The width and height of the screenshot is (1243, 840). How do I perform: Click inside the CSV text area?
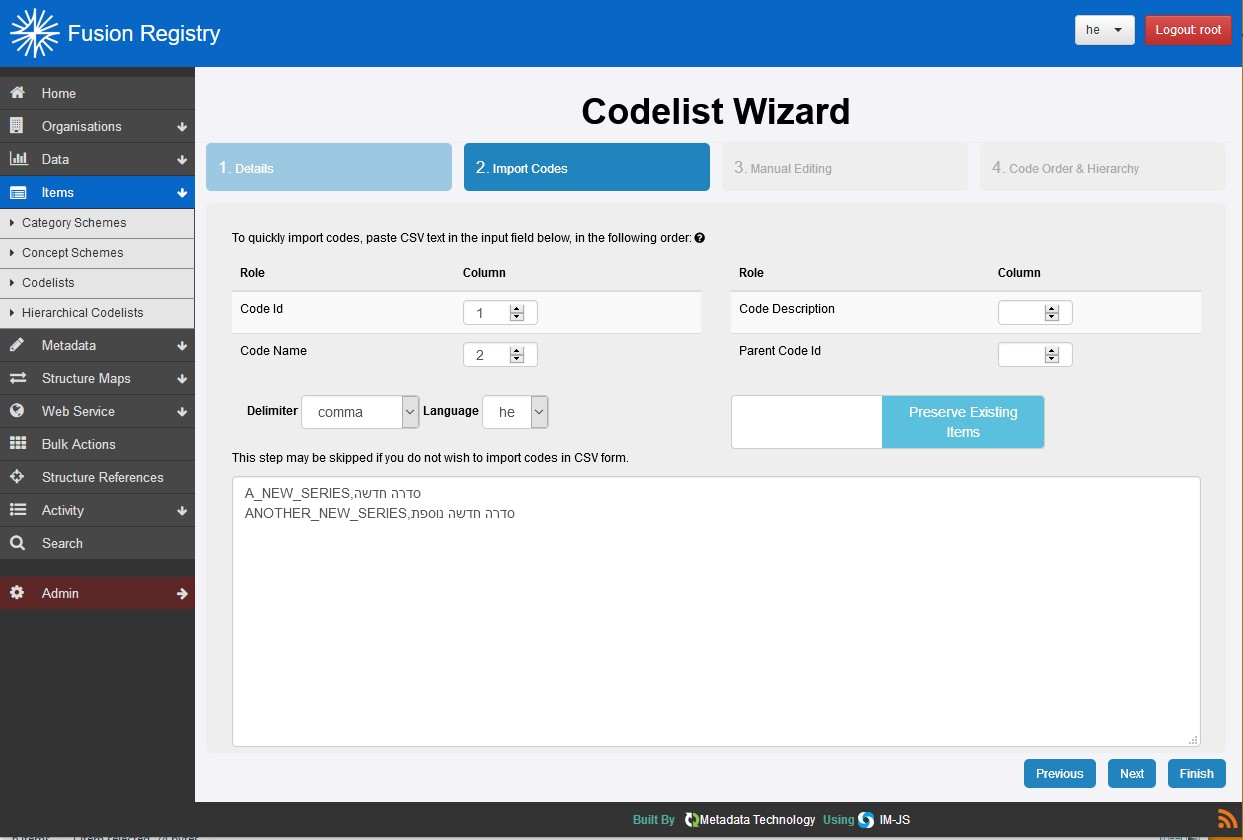pyautogui.click(x=715, y=630)
